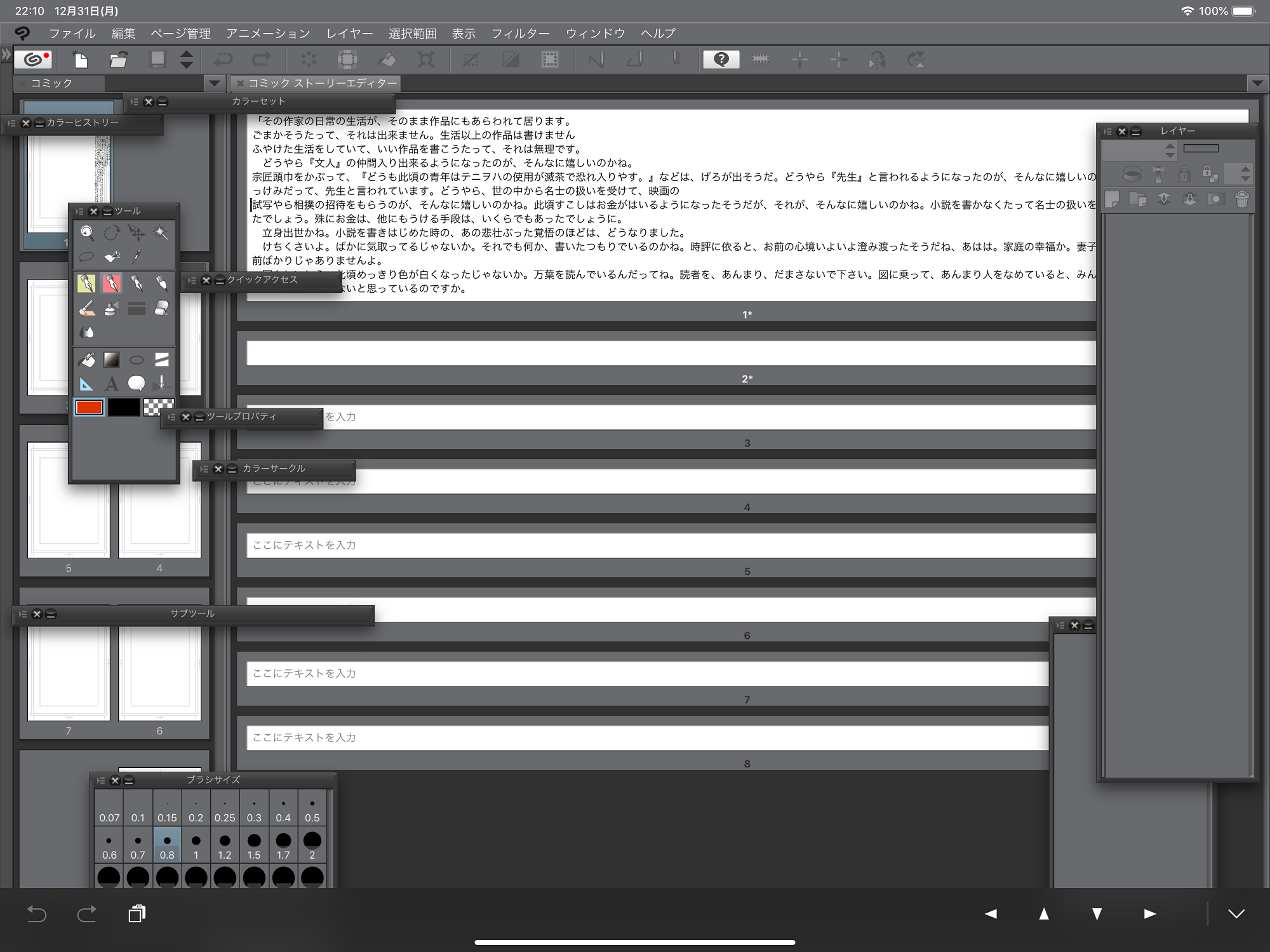Choose the Fill bucket tool

point(87,360)
